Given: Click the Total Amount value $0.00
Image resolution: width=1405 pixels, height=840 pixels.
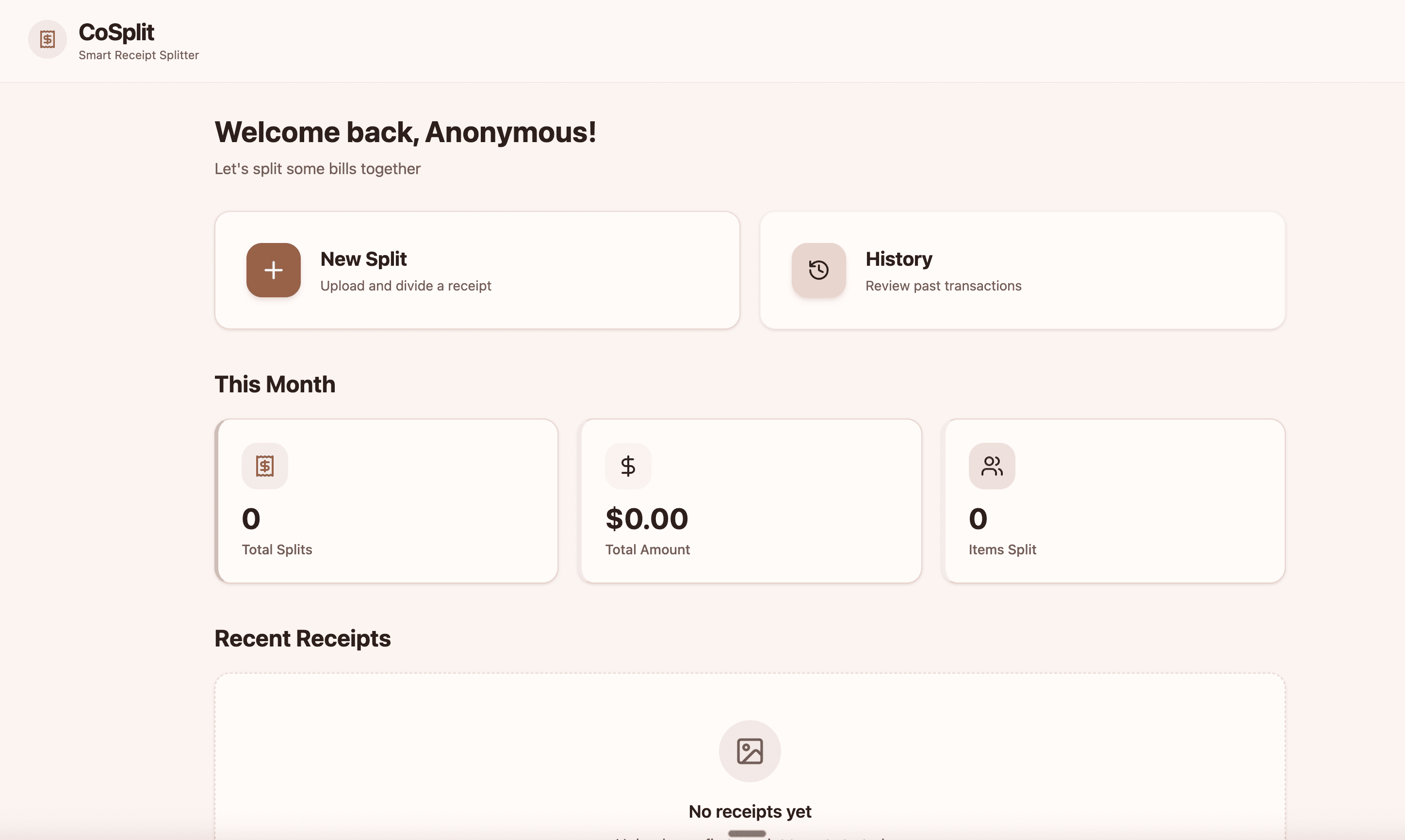Looking at the screenshot, I should click(647, 518).
